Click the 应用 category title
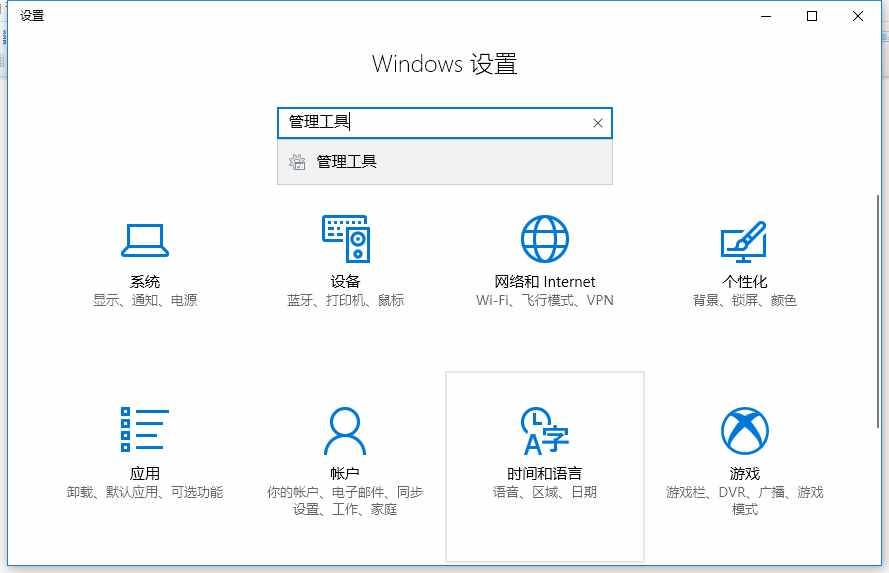 click(145, 473)
